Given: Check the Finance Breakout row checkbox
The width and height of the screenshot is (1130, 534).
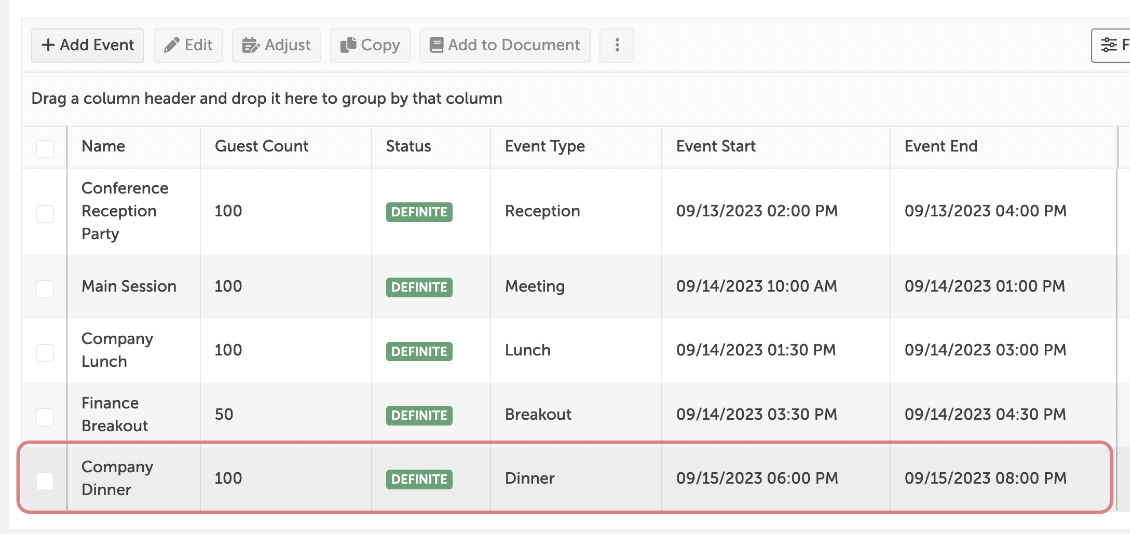Looking at the screenshot, I should point(45,417).
